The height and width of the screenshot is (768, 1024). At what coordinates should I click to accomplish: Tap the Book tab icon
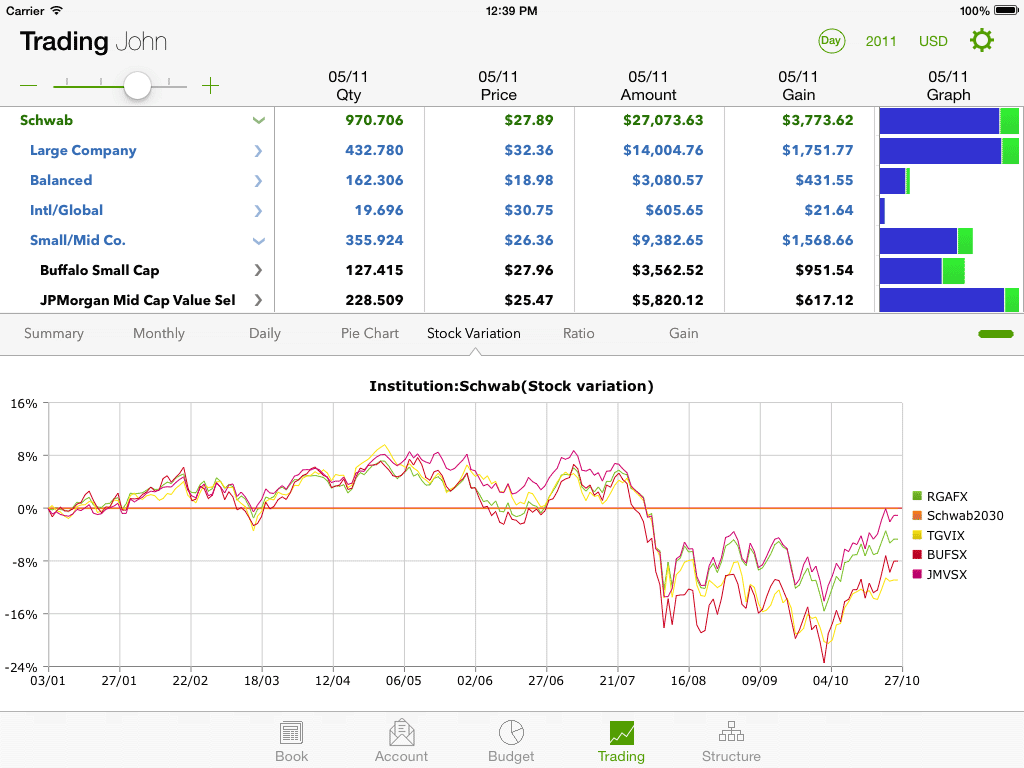point(291,733)
